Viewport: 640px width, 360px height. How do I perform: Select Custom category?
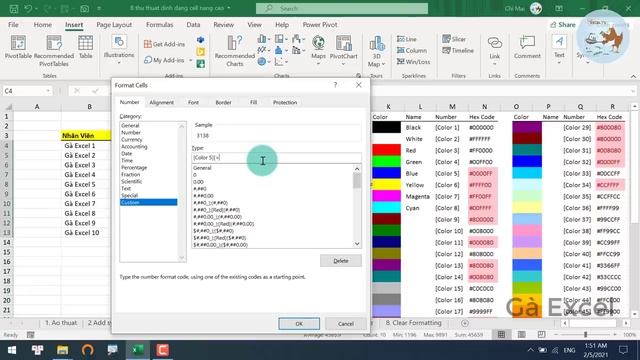pyautogui.click(x=149, y=202)
